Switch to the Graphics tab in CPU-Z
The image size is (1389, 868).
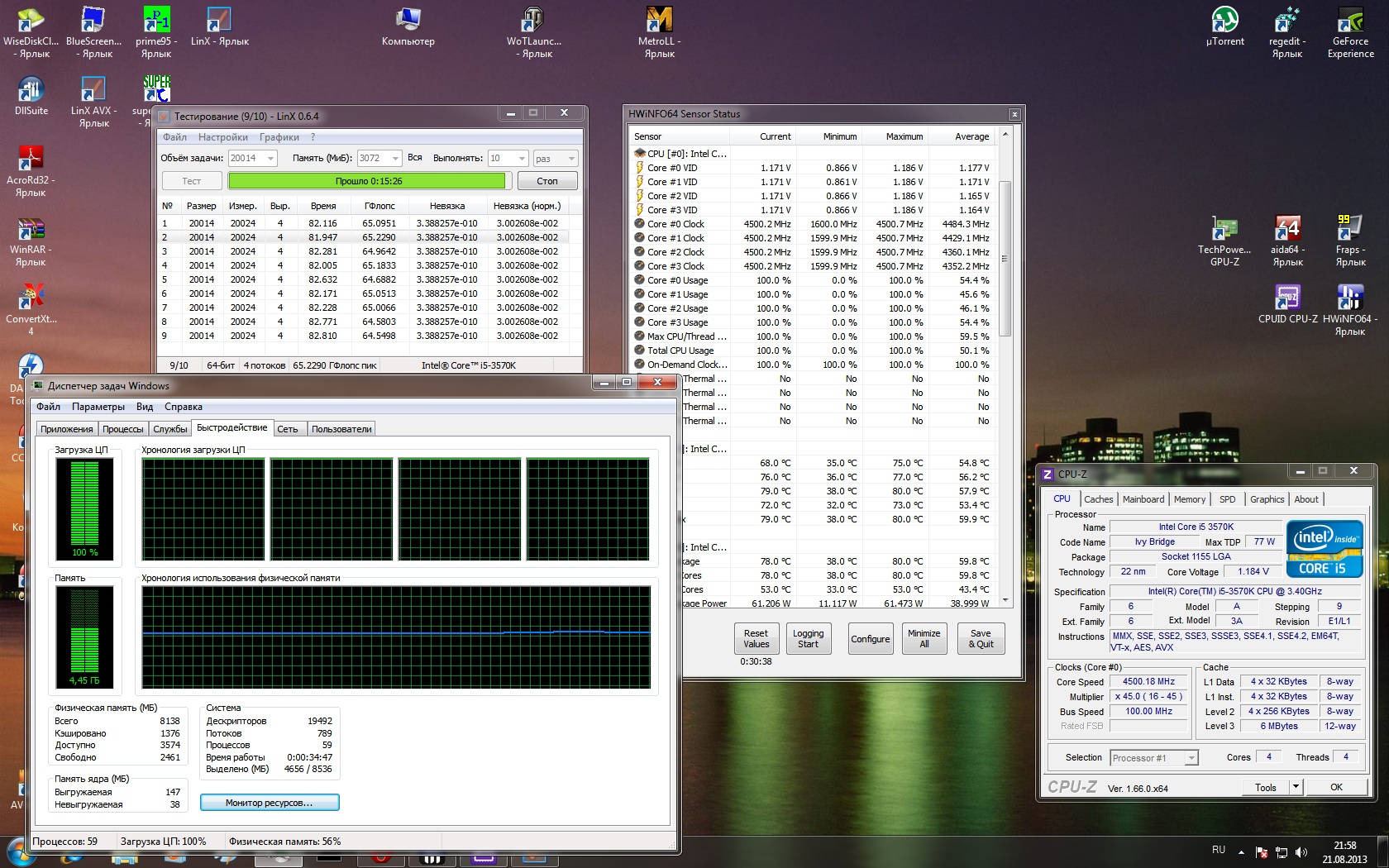[1267, 499]
